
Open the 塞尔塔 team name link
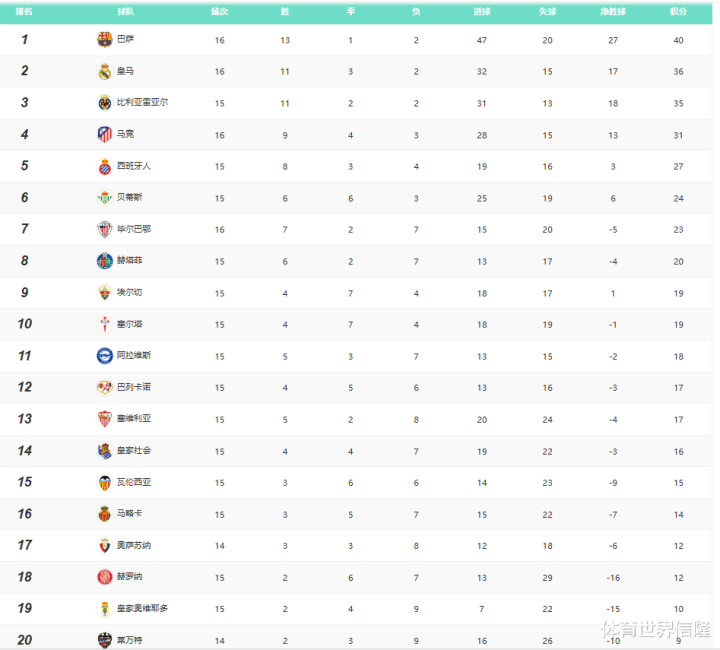click(x=130, y=324)
